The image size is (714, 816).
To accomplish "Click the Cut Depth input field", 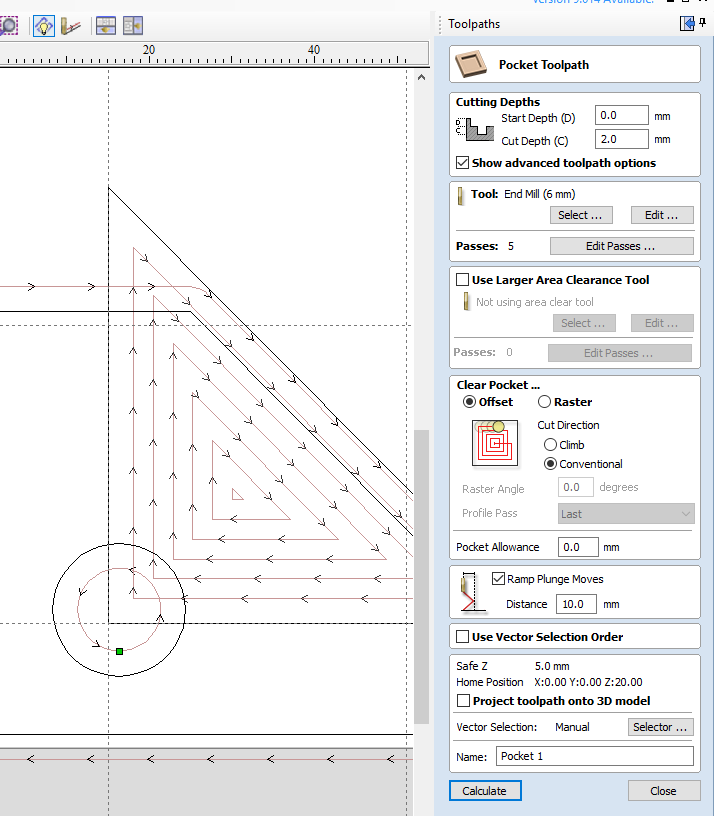I will coord(621,140).
